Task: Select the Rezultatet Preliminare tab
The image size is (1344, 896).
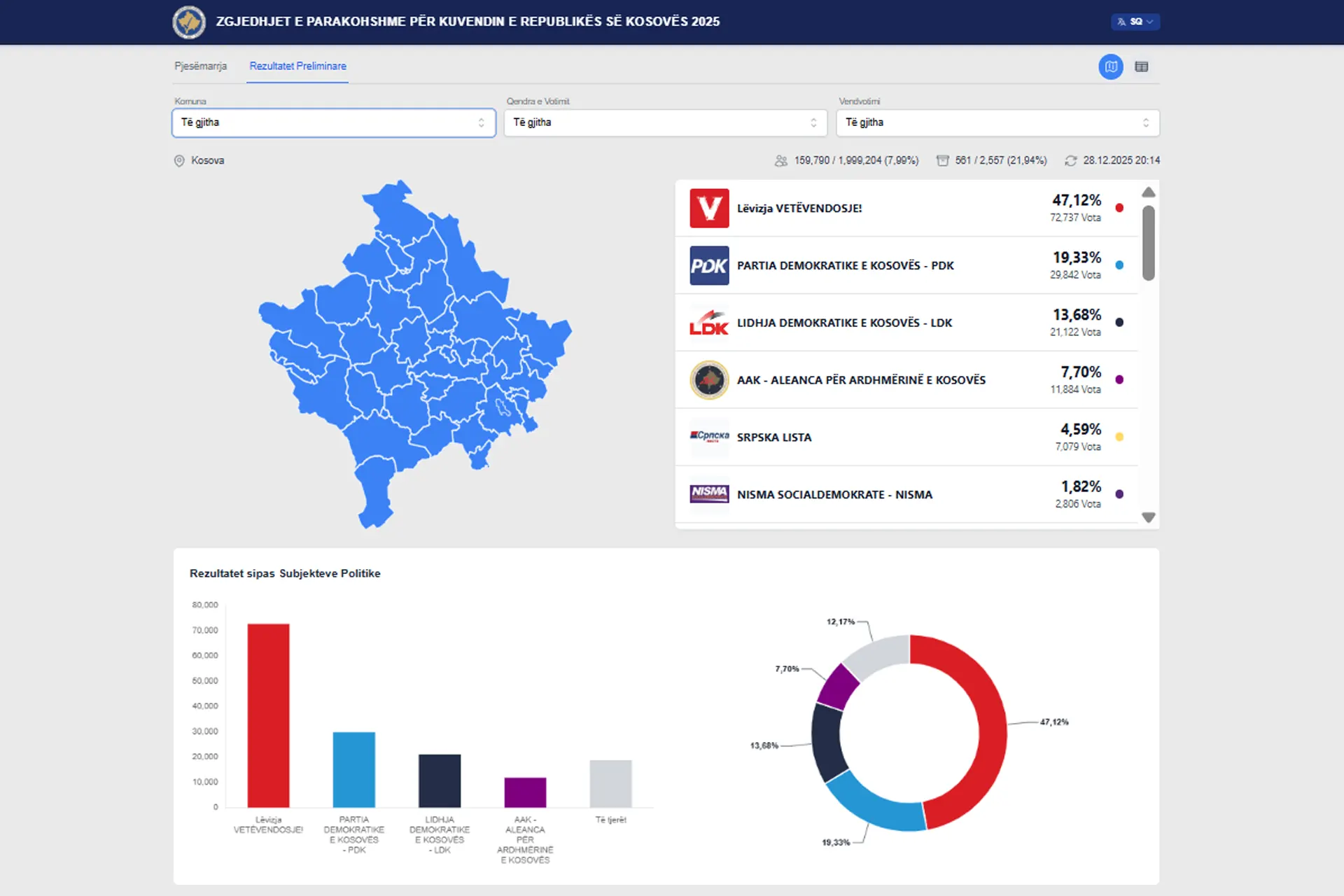Action: click(297, 66)
